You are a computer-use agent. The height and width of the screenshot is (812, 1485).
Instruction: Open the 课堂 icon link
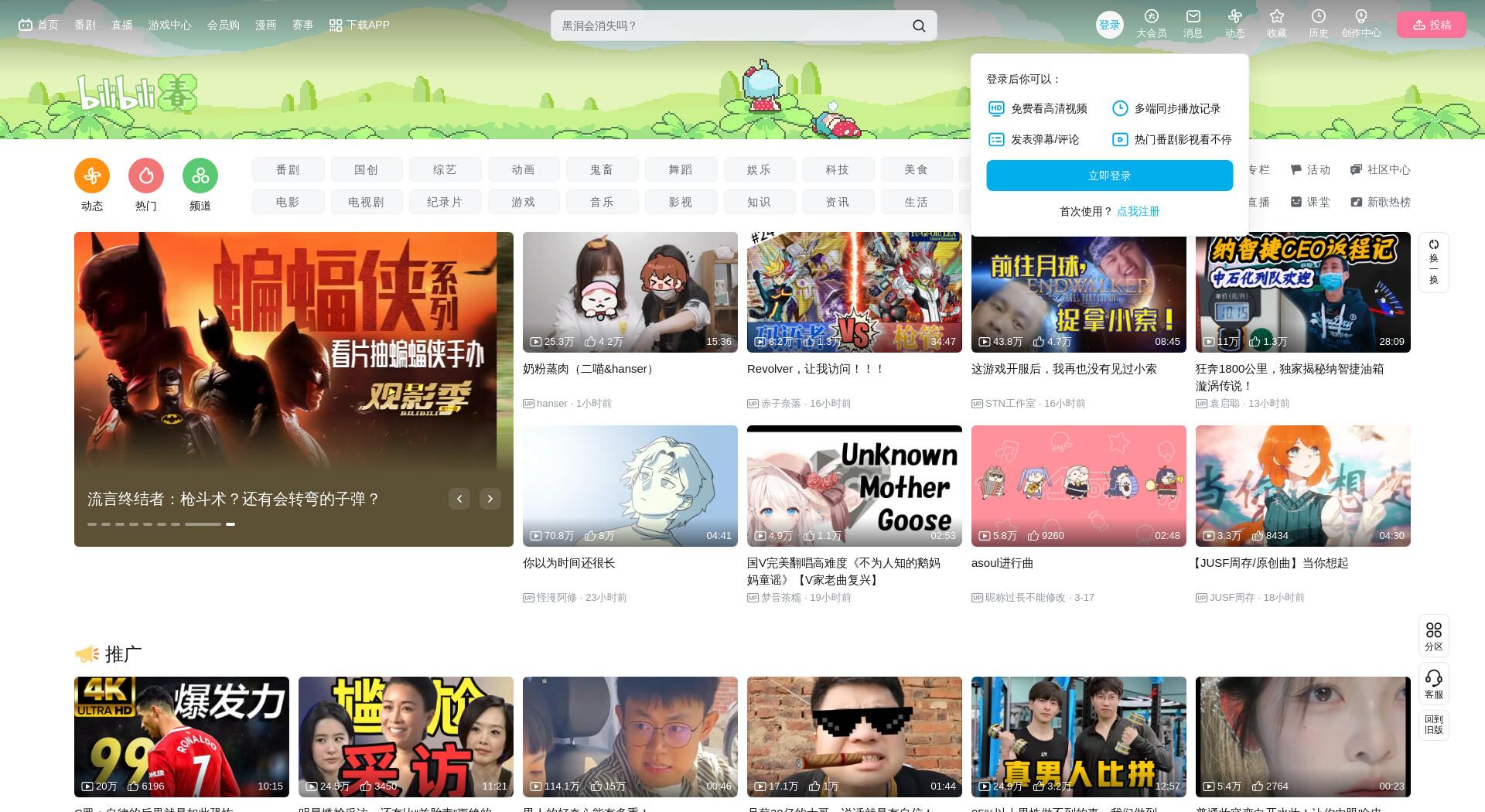1310,202
